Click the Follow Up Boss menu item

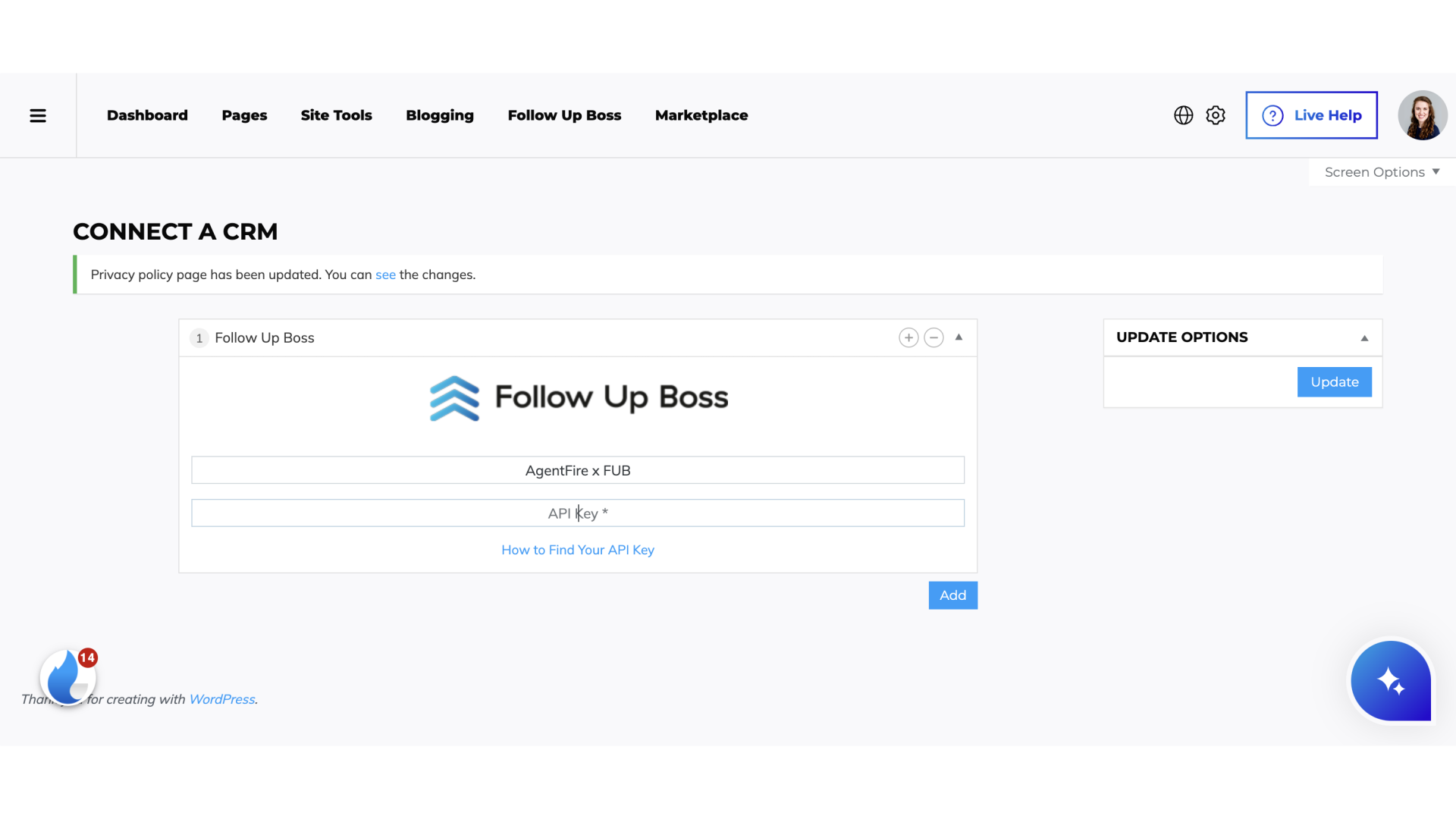point(564,115)
